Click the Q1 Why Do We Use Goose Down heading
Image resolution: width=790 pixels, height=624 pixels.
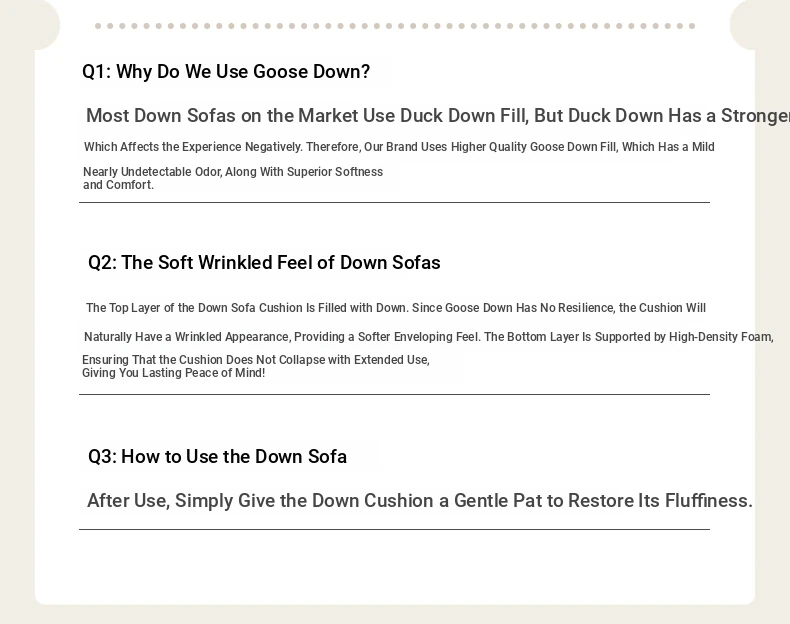226,72
